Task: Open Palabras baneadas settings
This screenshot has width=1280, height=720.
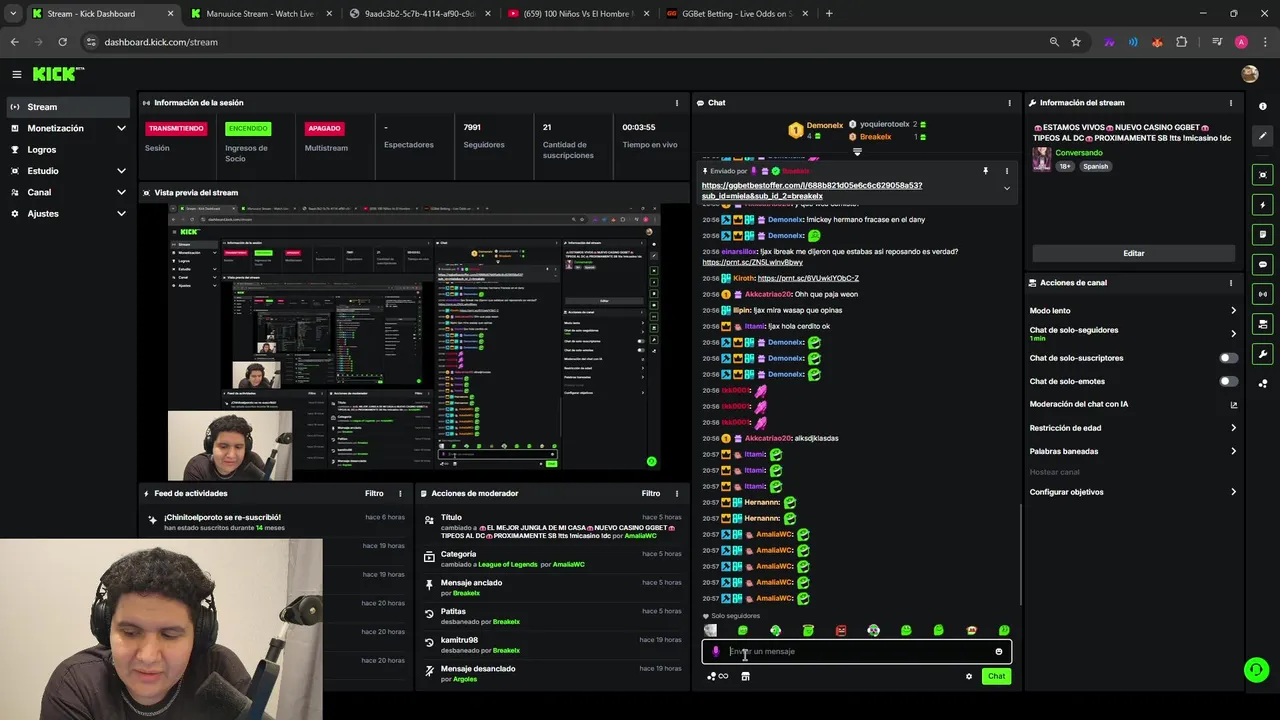Action: point(1133,451)
